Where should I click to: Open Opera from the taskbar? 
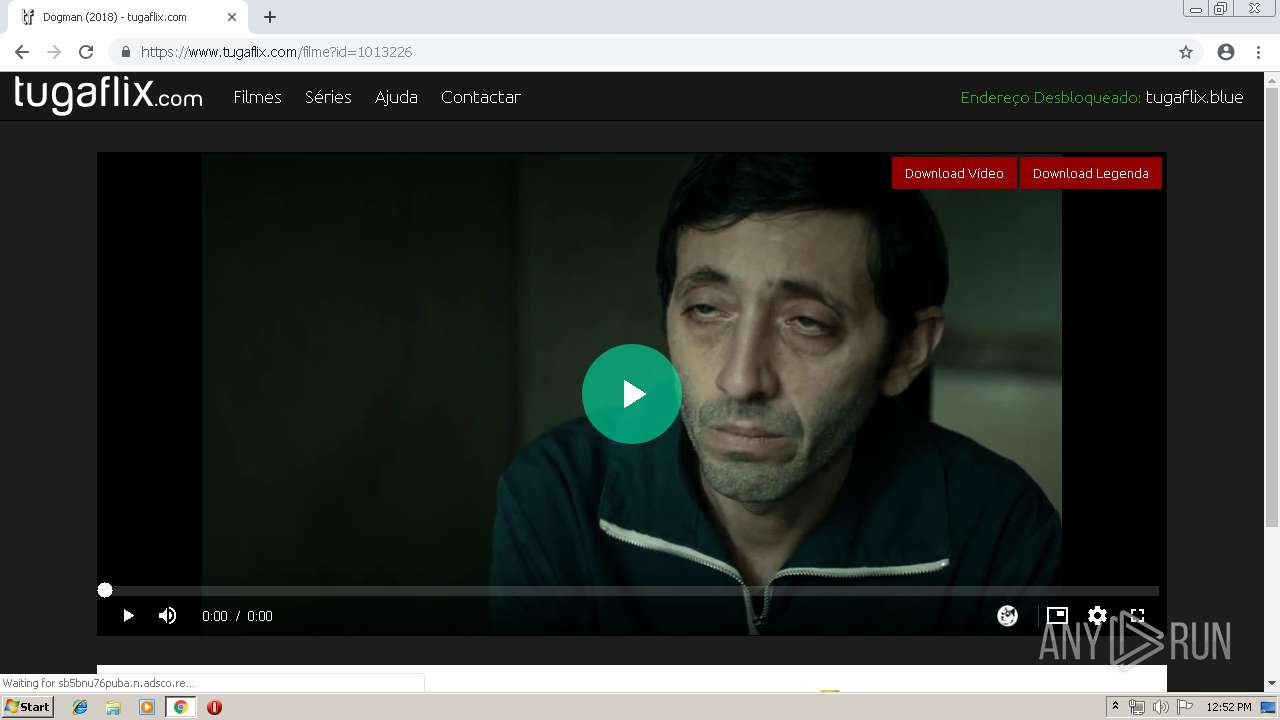[x=214, y=707]
